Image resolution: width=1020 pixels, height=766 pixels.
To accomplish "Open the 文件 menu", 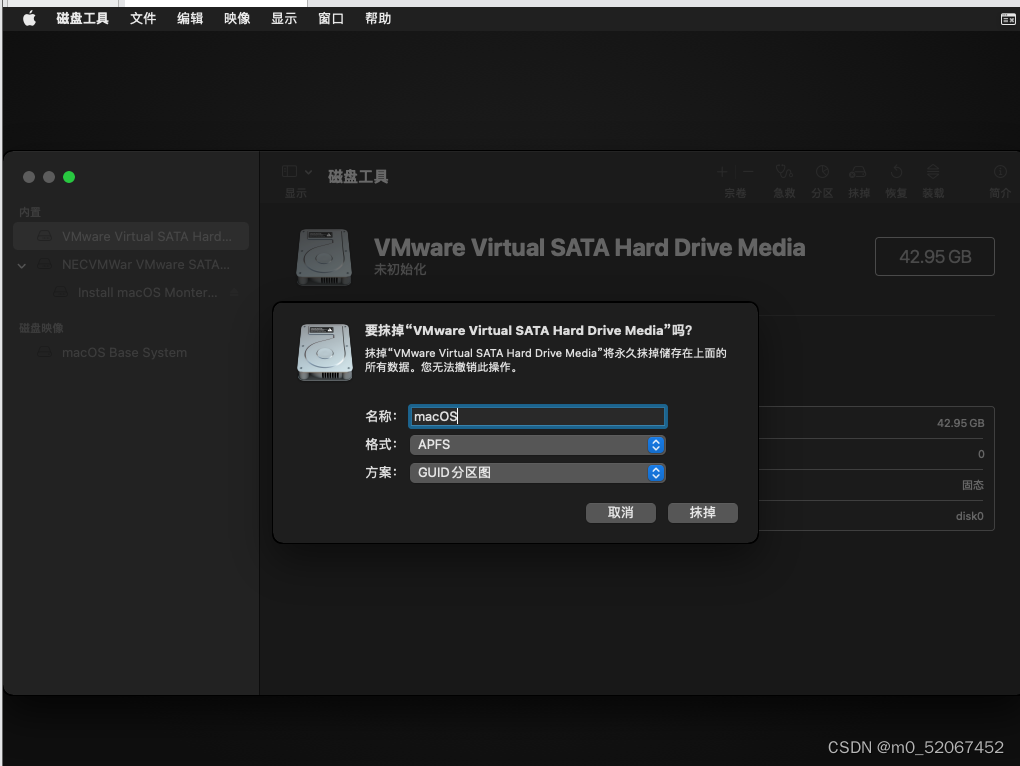I will point(142,18).
